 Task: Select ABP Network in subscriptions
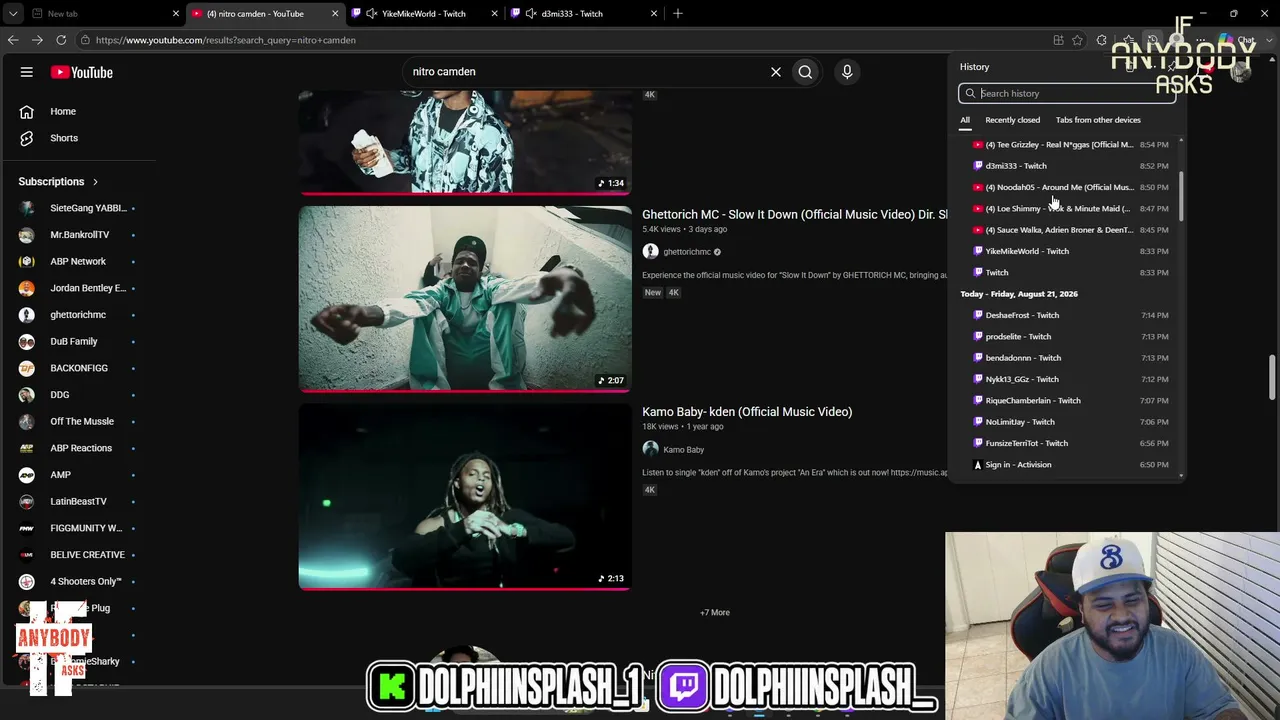(x=78, y=262)
